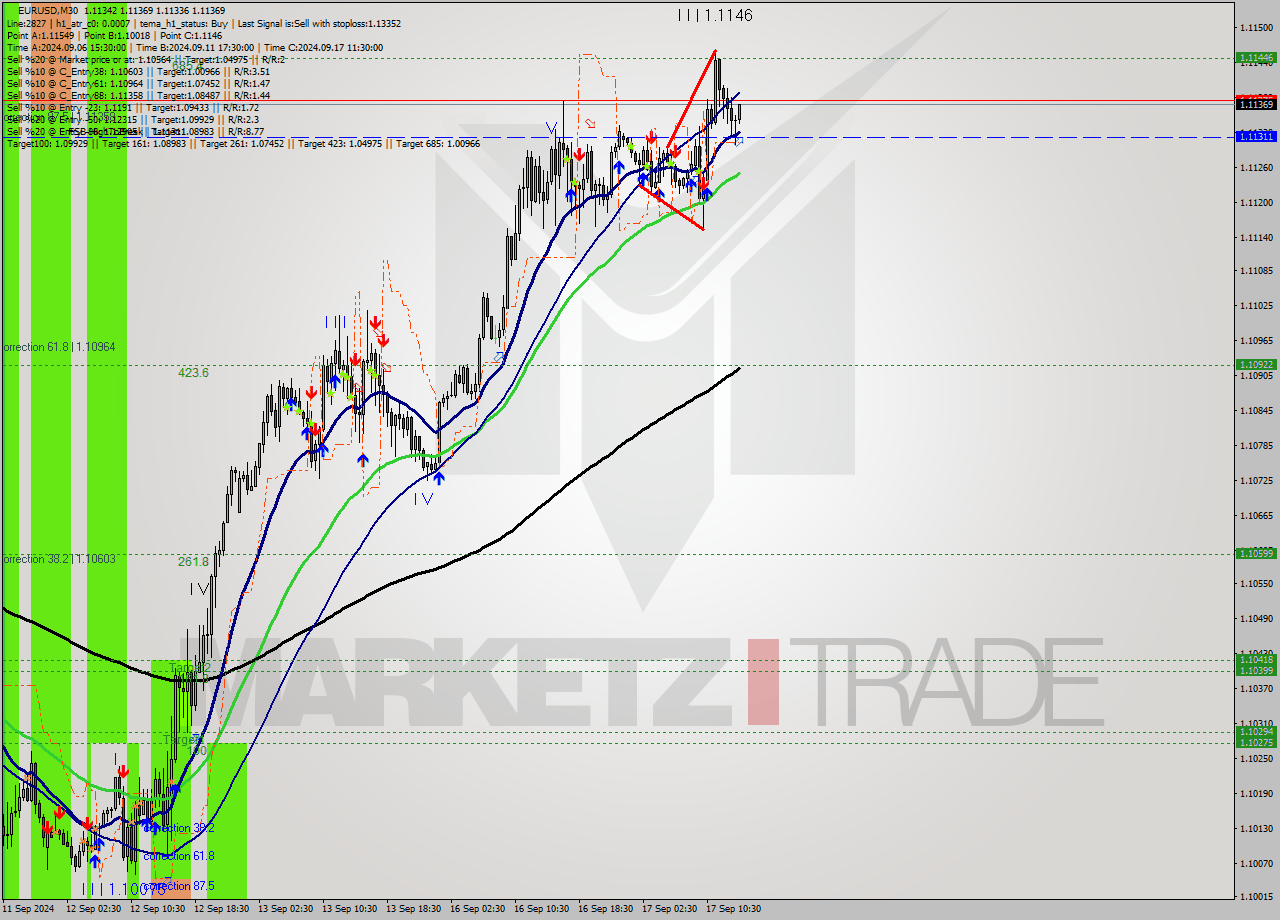
Task: Click the '12 Sep 18:30' time axis label
Action: point(221,909)
